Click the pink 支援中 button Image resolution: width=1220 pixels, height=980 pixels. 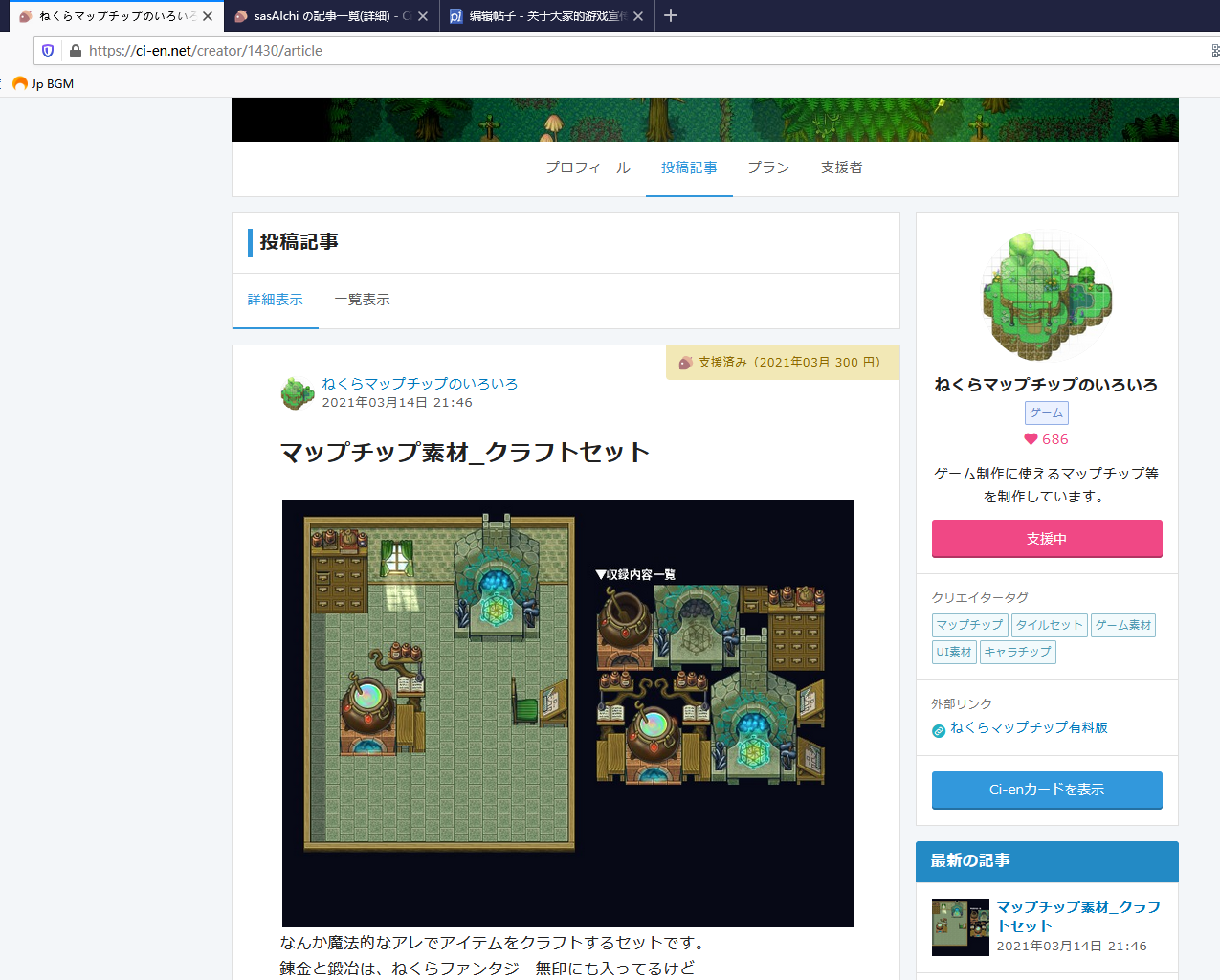1047,539
